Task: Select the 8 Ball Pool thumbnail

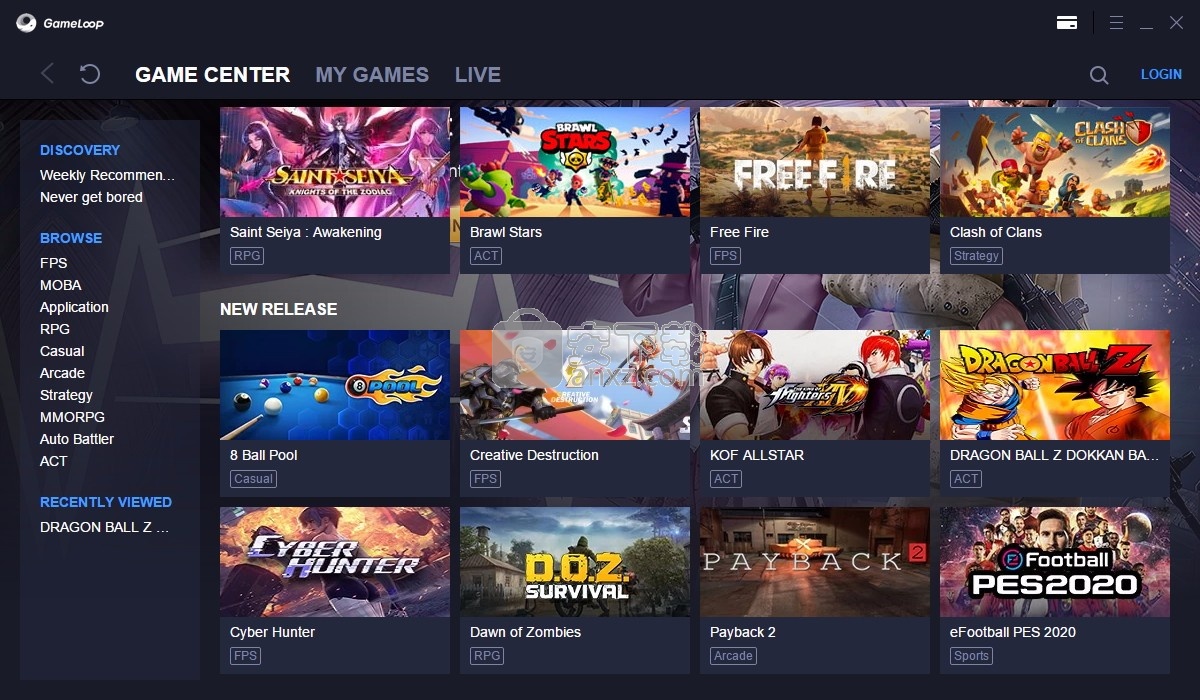Action: click(x=335, y=385)
